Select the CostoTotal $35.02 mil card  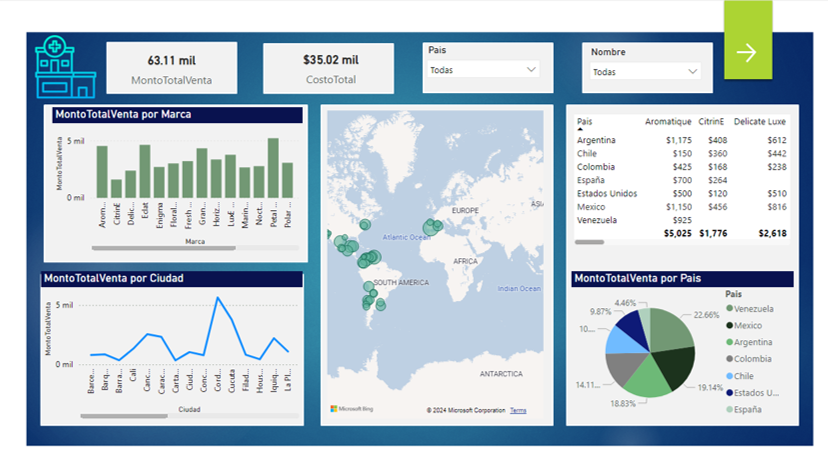330,68
